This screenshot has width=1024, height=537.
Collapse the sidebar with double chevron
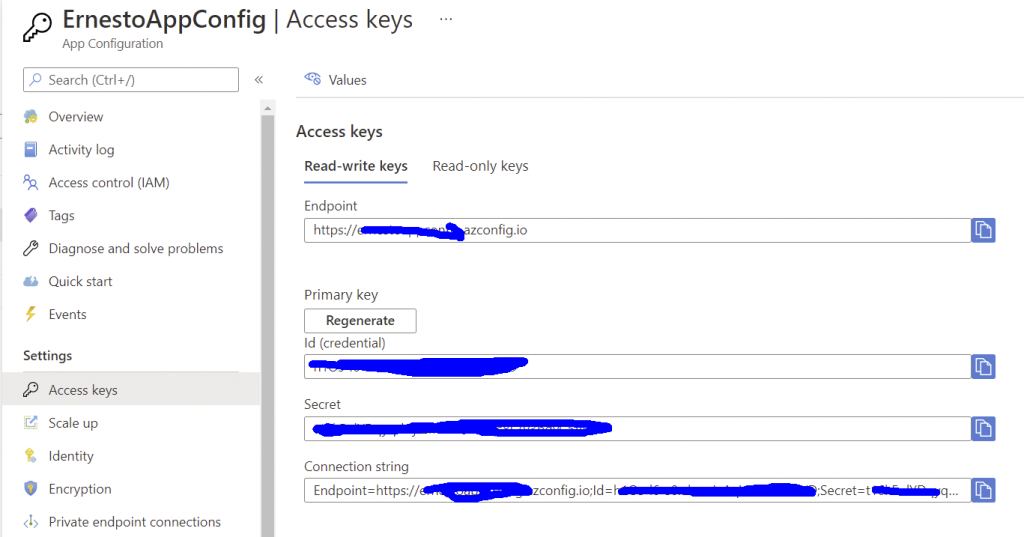click(259, 80)
